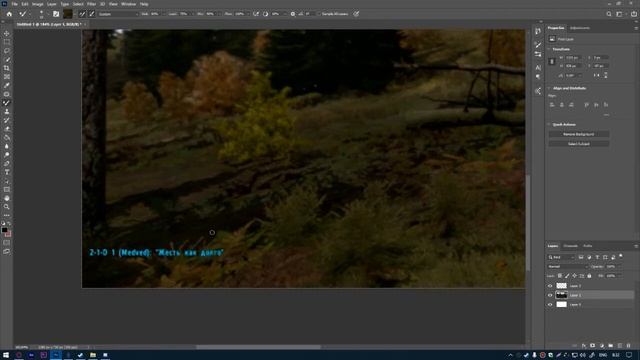
Task: Add layer style fx icon
Action: 584,346
